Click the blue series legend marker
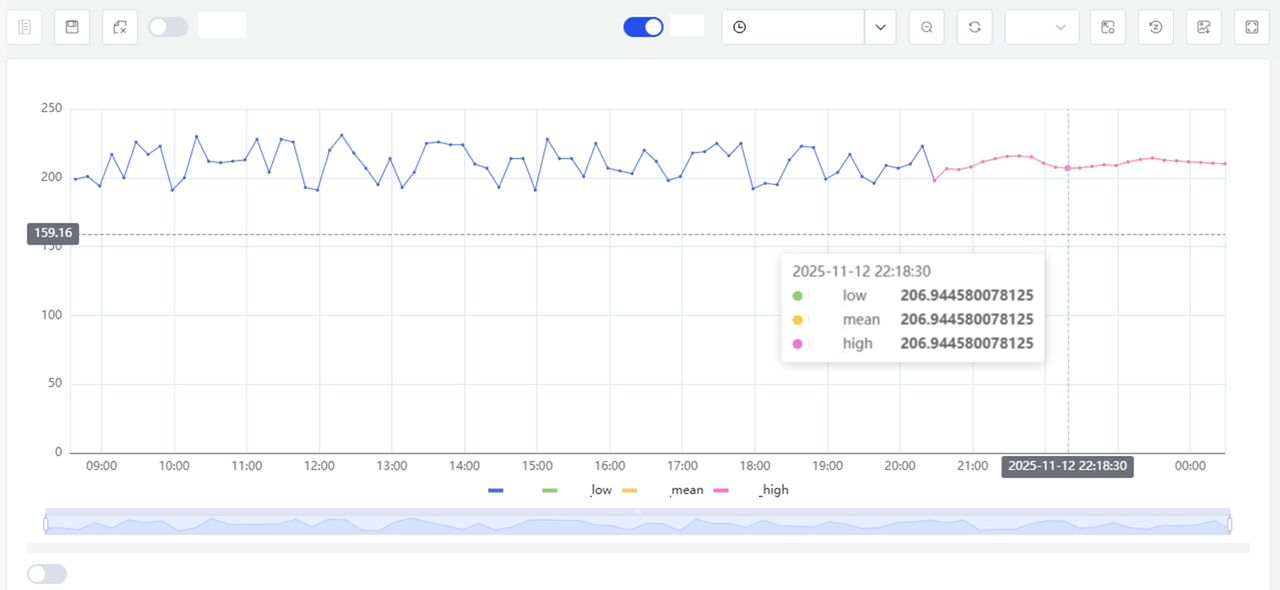 click(496, 490)
